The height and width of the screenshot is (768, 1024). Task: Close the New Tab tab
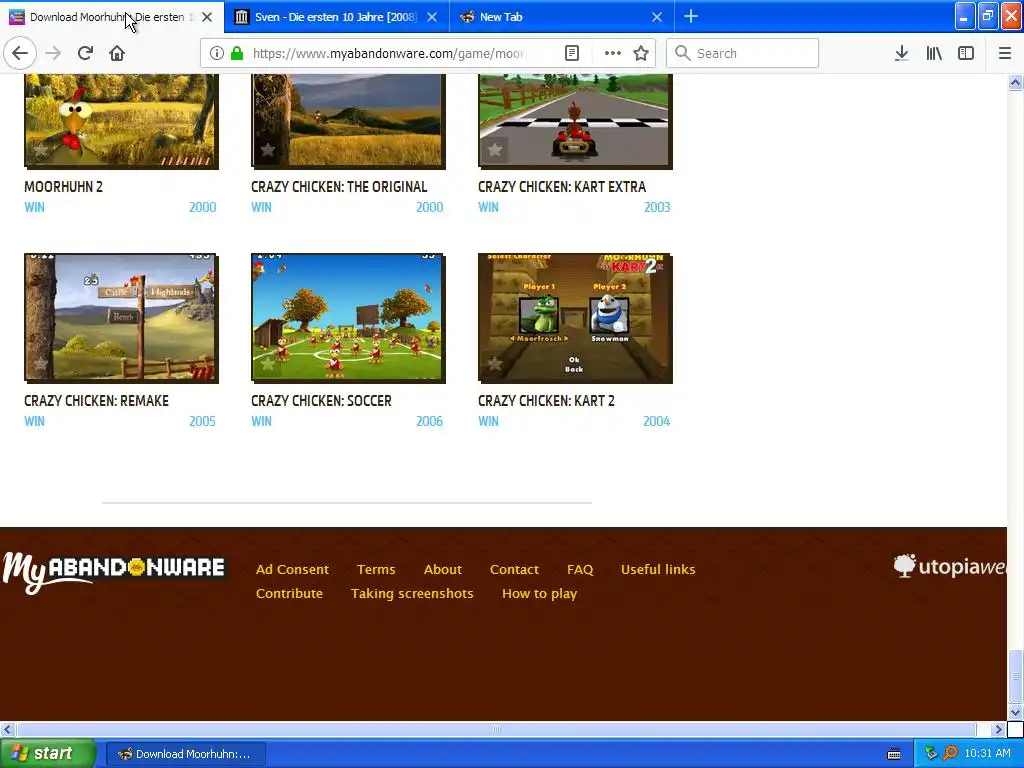pyautogui.click(x=657, y=17)
